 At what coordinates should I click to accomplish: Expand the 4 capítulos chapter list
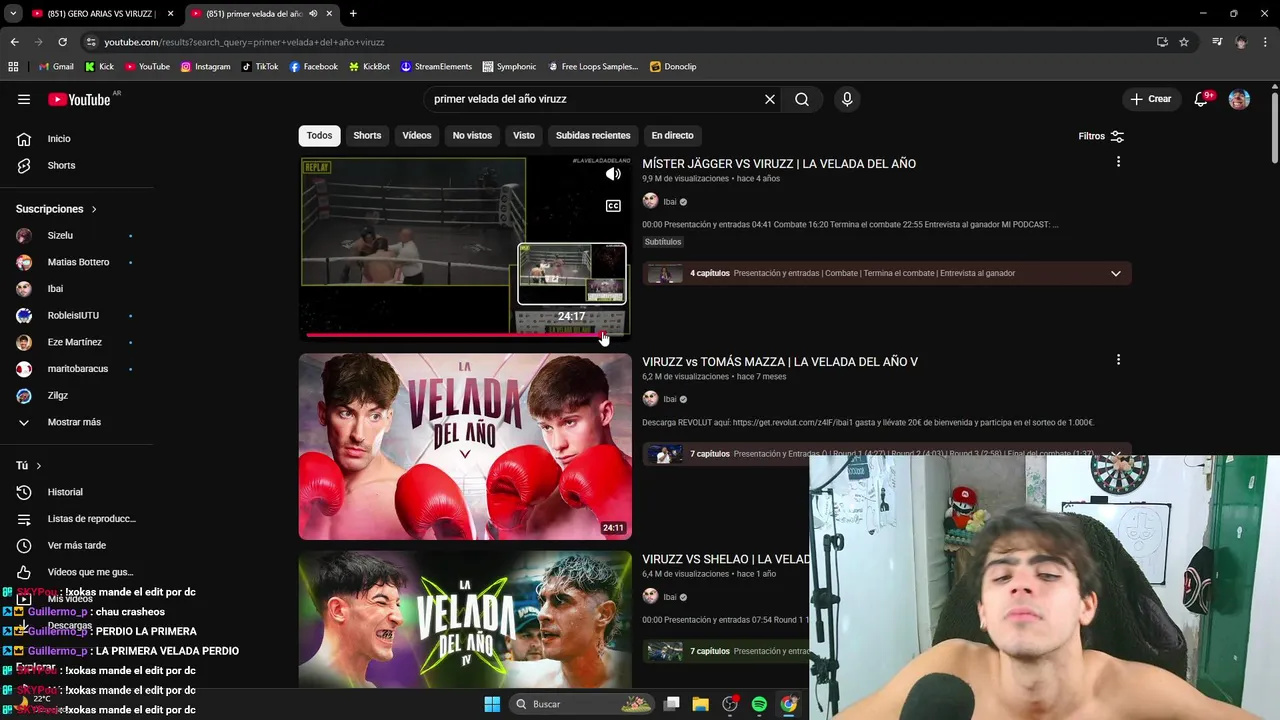pyautogui.click(x=1116, y=273)
